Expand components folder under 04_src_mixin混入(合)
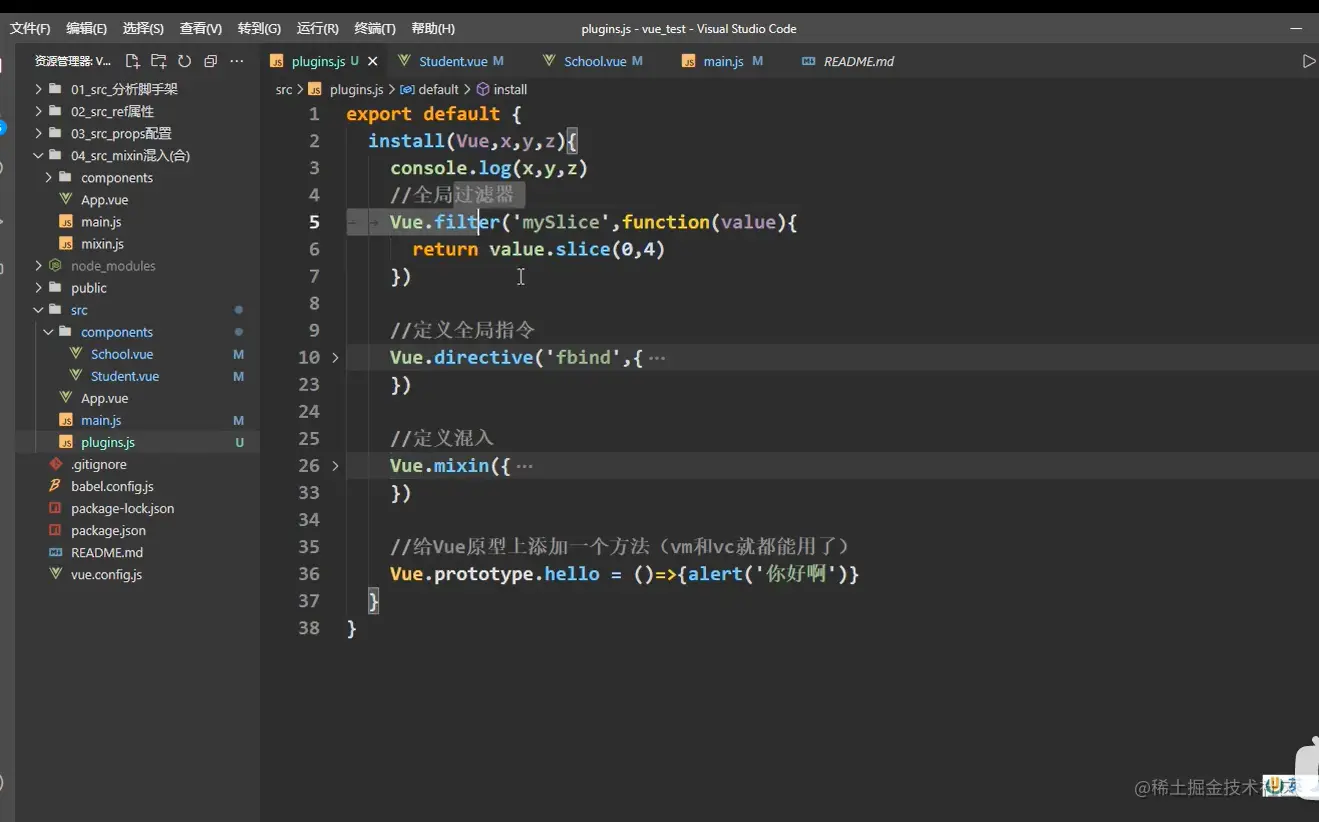The width and height of the screenshot is (1319, 822). pyautogui.click(x=117, y=178)
